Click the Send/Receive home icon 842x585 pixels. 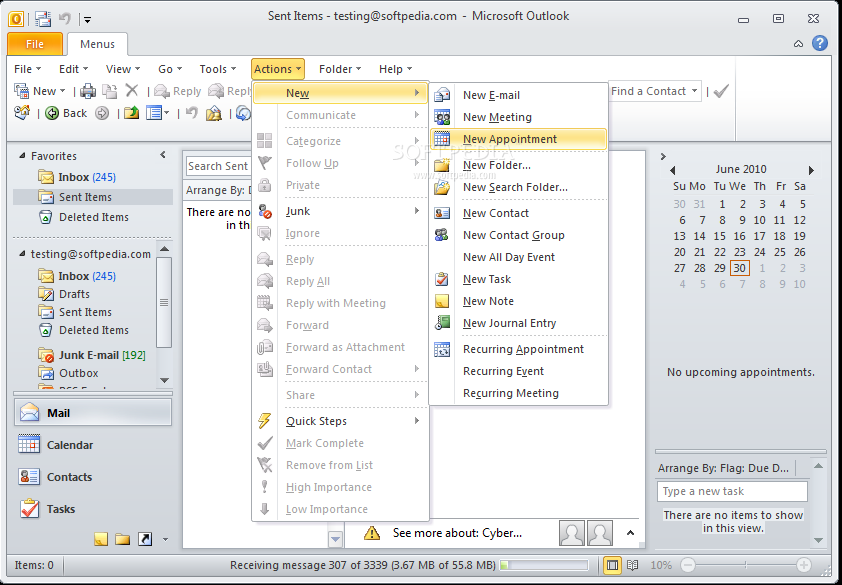coord(22,112)
